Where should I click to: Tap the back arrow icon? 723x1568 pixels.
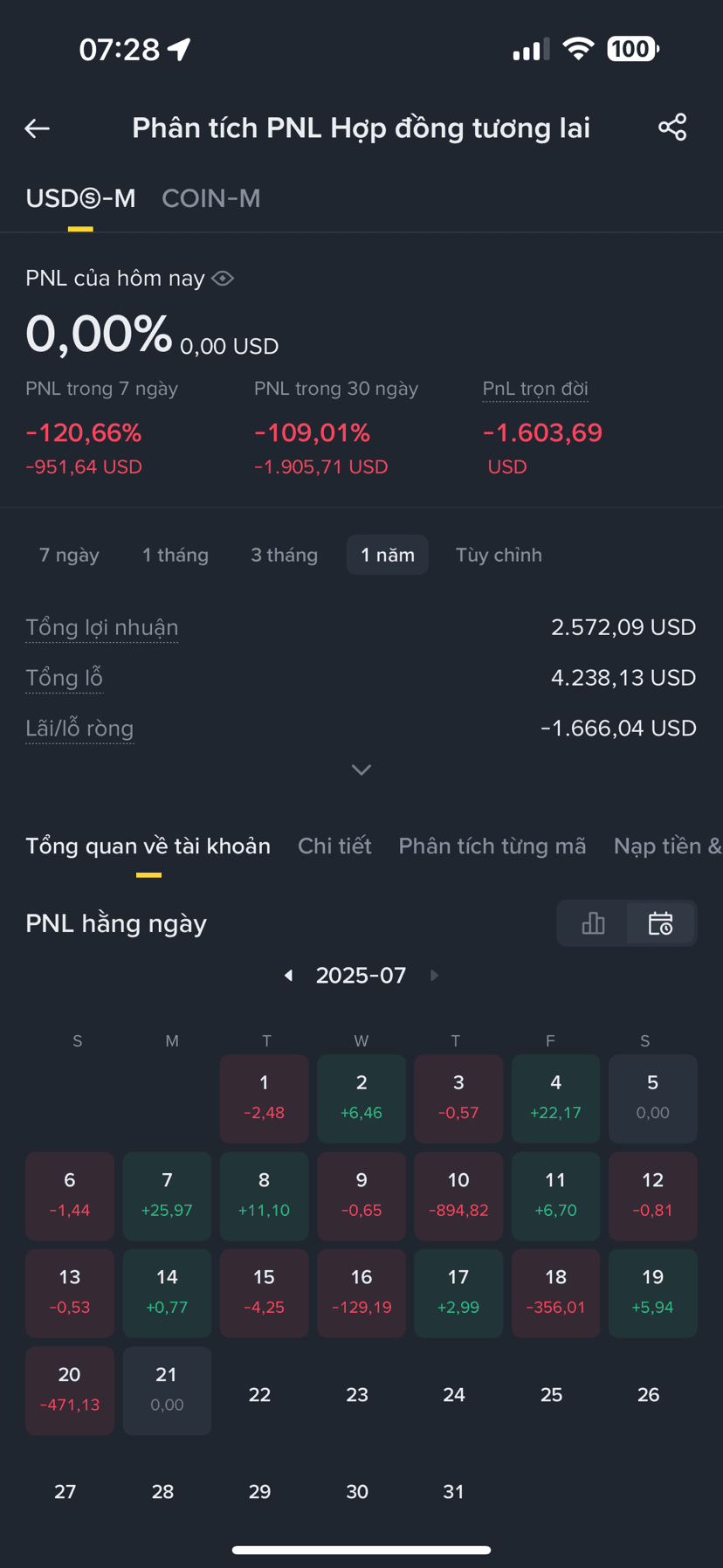coord(37,128)
